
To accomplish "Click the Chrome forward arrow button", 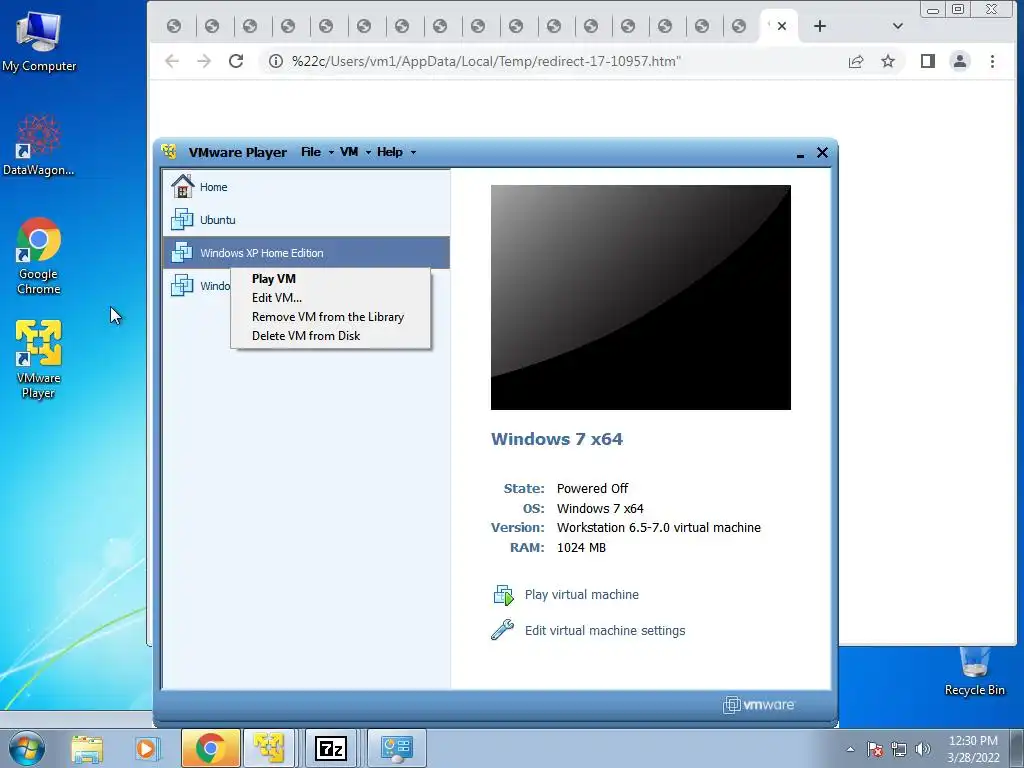I will point(204,61).
